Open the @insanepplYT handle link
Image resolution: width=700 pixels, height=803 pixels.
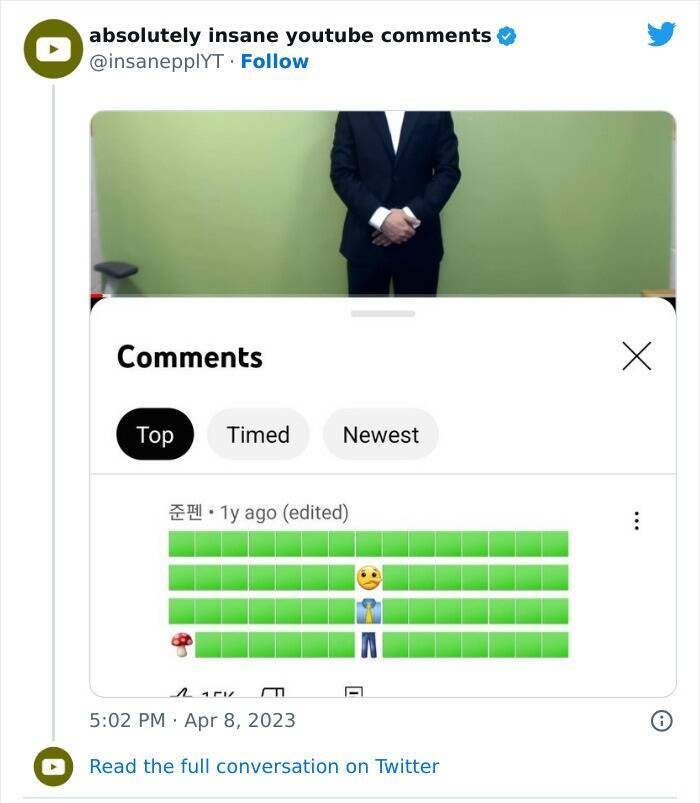coord(156,62)
